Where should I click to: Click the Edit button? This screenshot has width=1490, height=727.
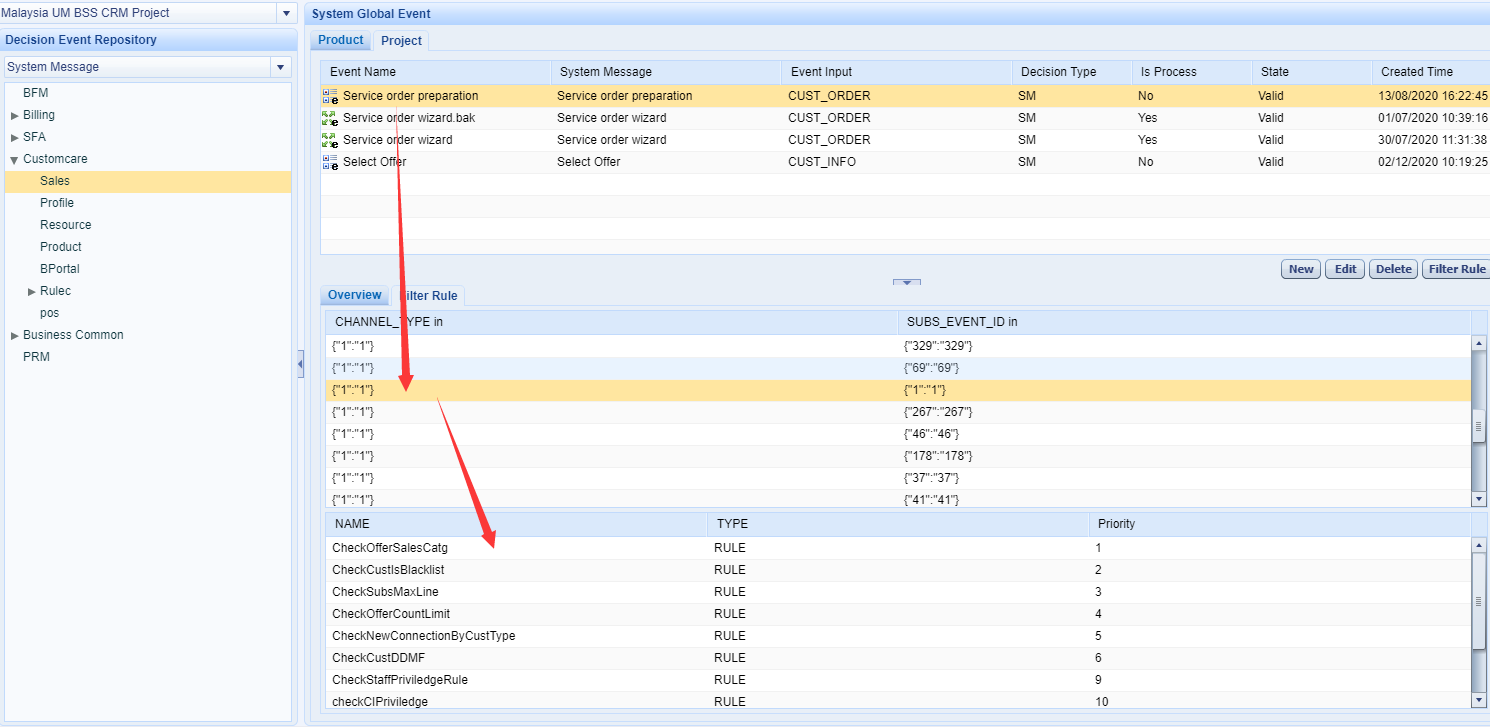(x=1345, y=269)
